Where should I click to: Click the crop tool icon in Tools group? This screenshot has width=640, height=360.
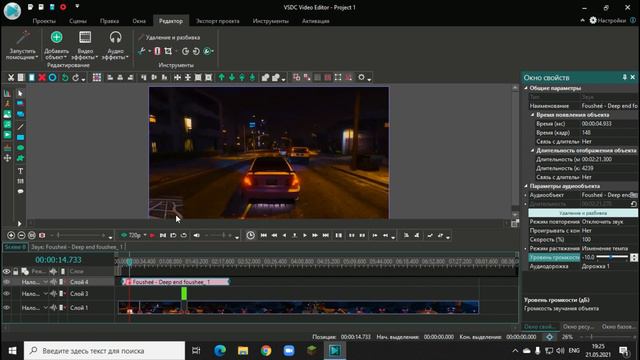tap(168, 51)
